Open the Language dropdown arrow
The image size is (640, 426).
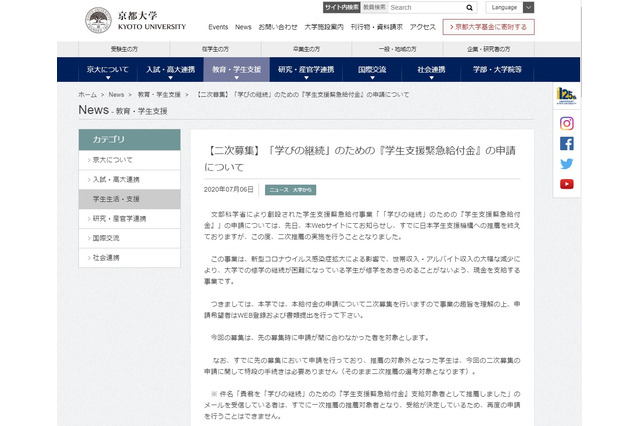coord(528,7)
